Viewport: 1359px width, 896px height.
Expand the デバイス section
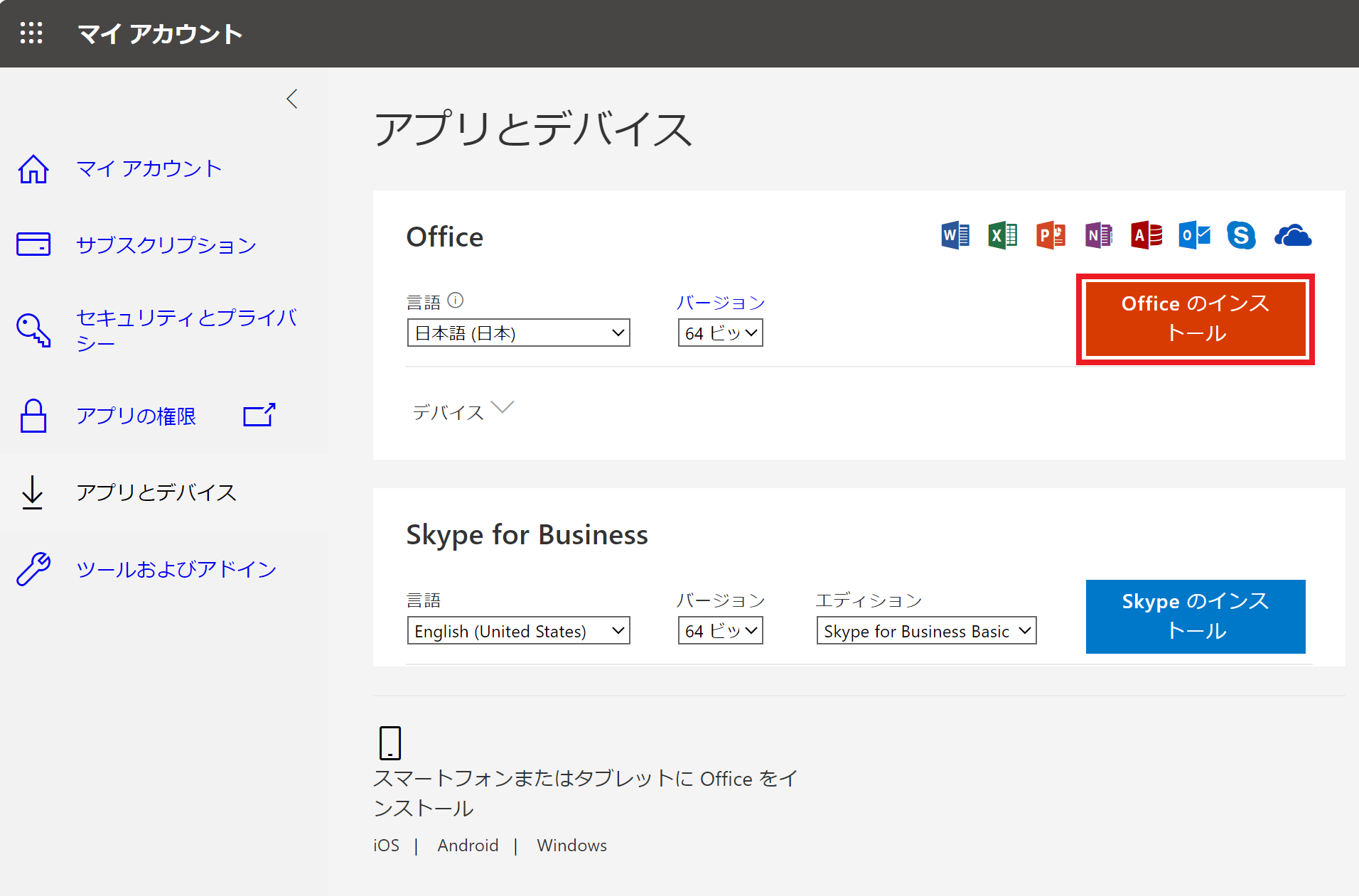pos(462,411)
